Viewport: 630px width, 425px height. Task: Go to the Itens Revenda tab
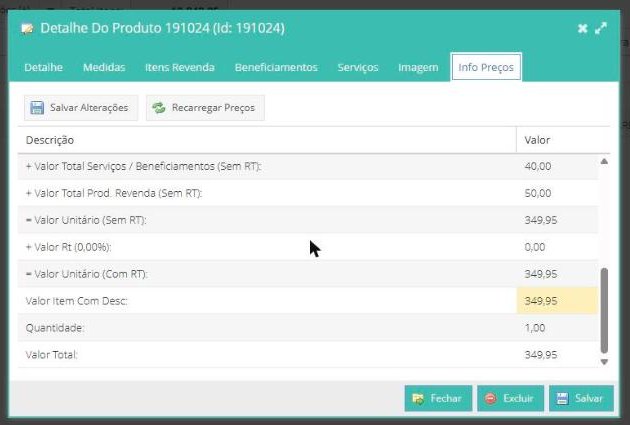pos(180,67)
